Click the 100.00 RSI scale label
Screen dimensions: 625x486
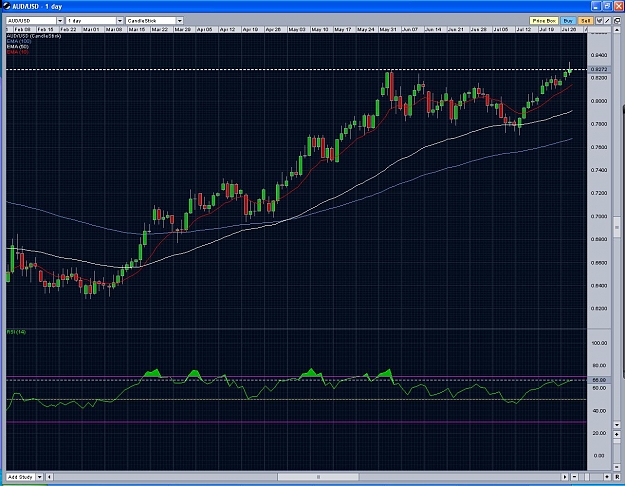click(x=599, y=343)
